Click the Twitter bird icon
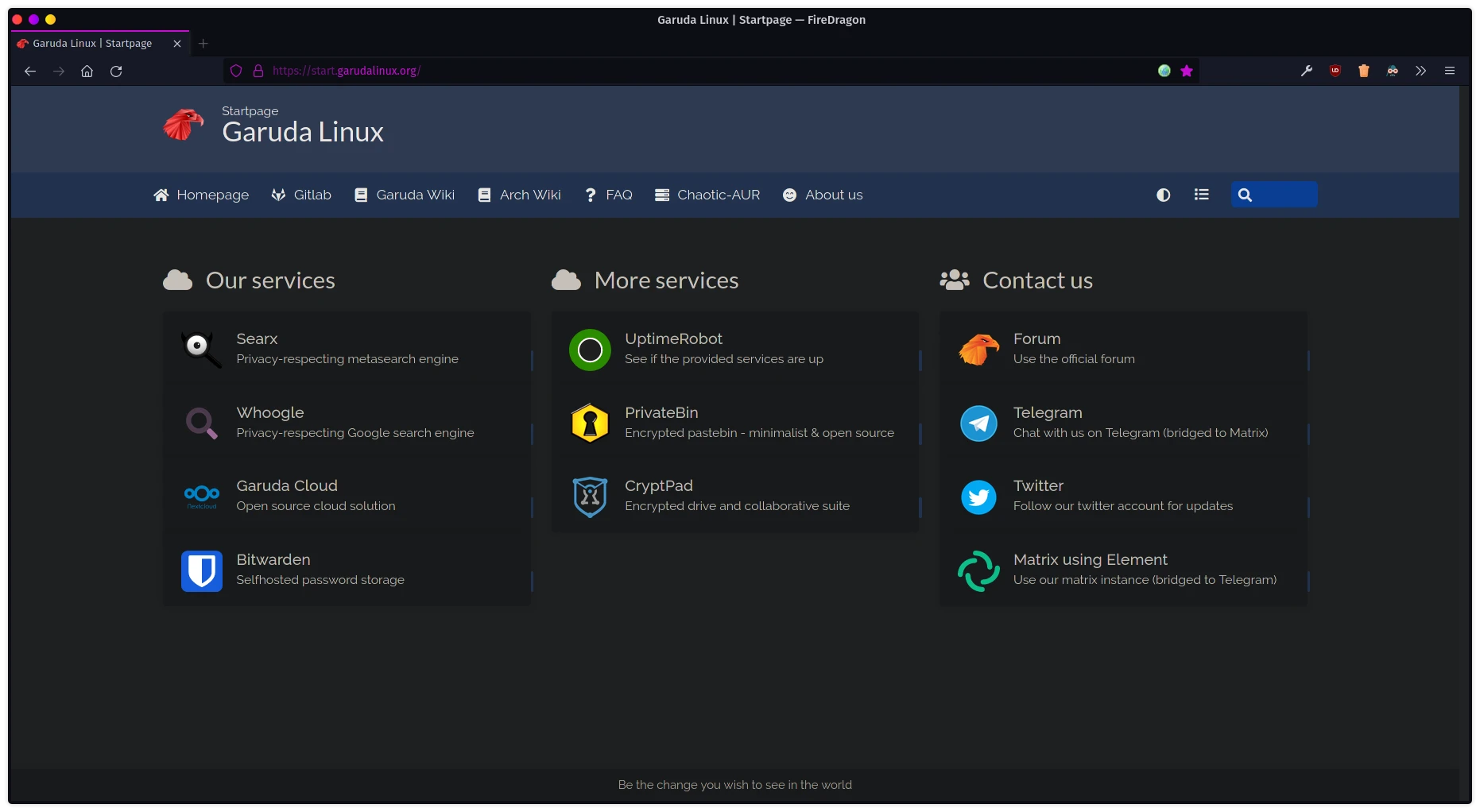Image resolution: width=1480 pixels, height=812 pixels. [x=978, y=497]
